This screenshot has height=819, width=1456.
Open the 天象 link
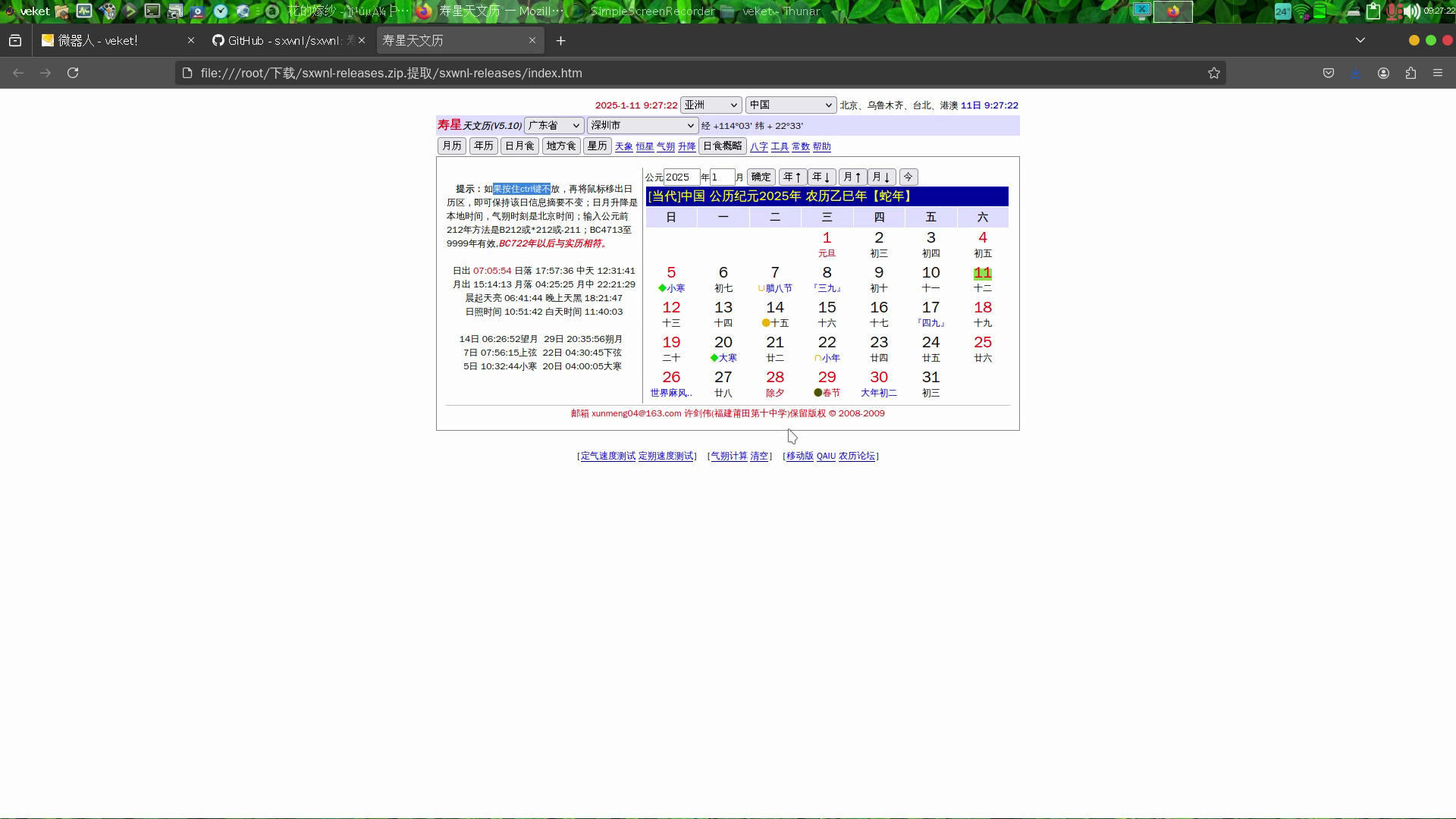pyautogui.click(x=624, y=146)
